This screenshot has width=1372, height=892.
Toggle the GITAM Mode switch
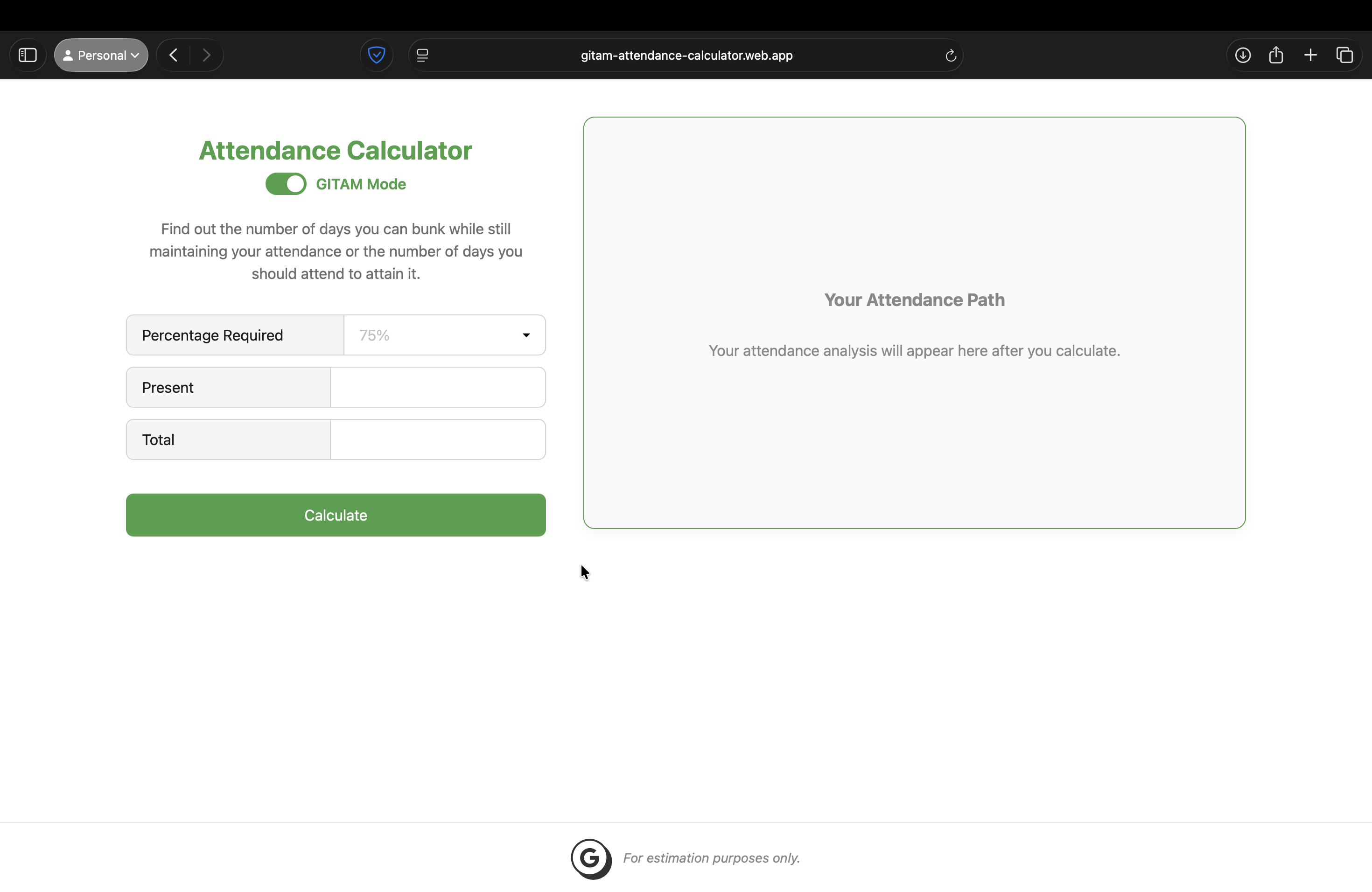point(286,184)
